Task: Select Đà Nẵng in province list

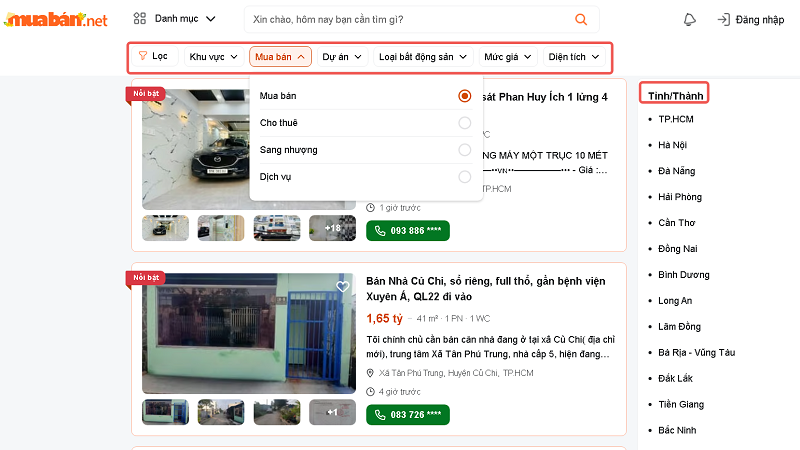Action: [677, 171]
